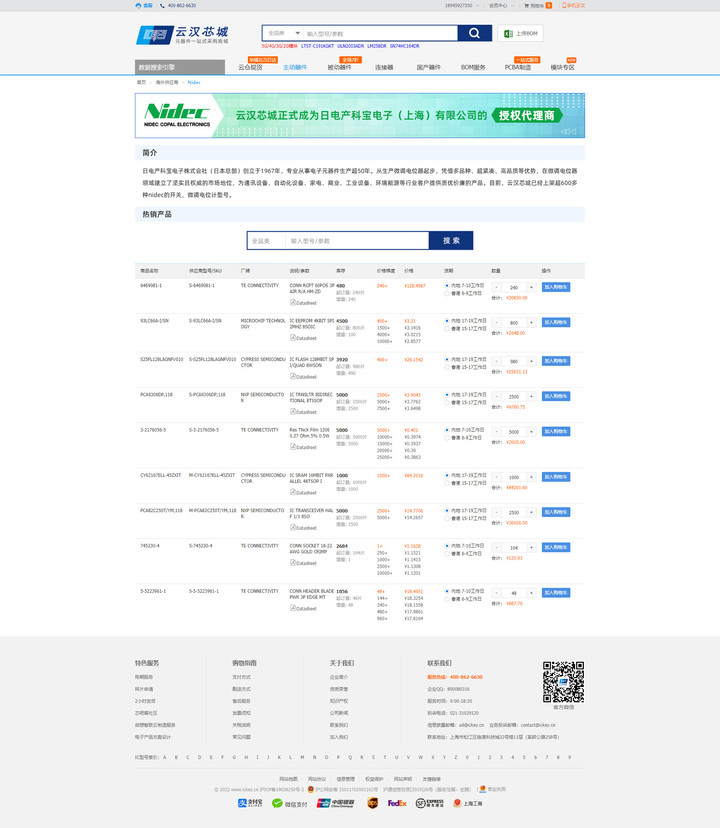Choose 内地 17-19工作日 for S25FL128LAGNFV010
The width and height of the screenshot is (720, 828).
click(x=447, y=358)
